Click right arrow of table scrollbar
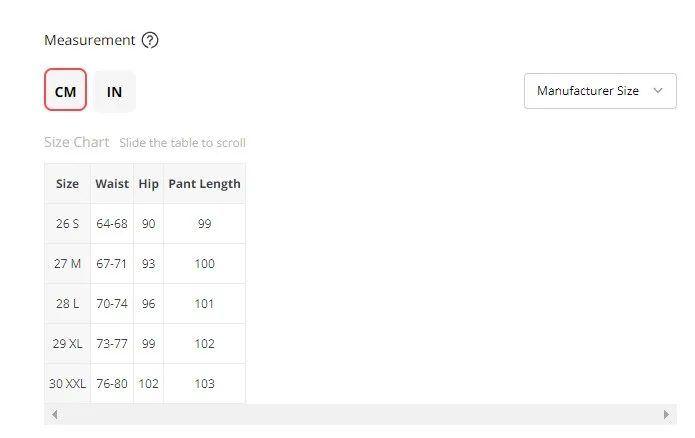695x438 pixels. [x=667, y=414]
